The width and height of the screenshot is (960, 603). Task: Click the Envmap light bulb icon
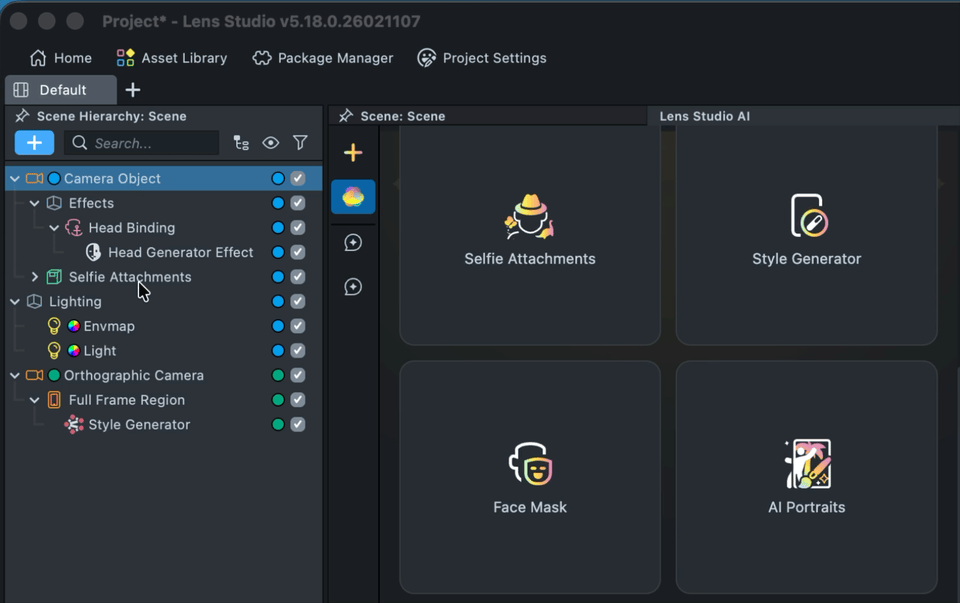[54, 326]
